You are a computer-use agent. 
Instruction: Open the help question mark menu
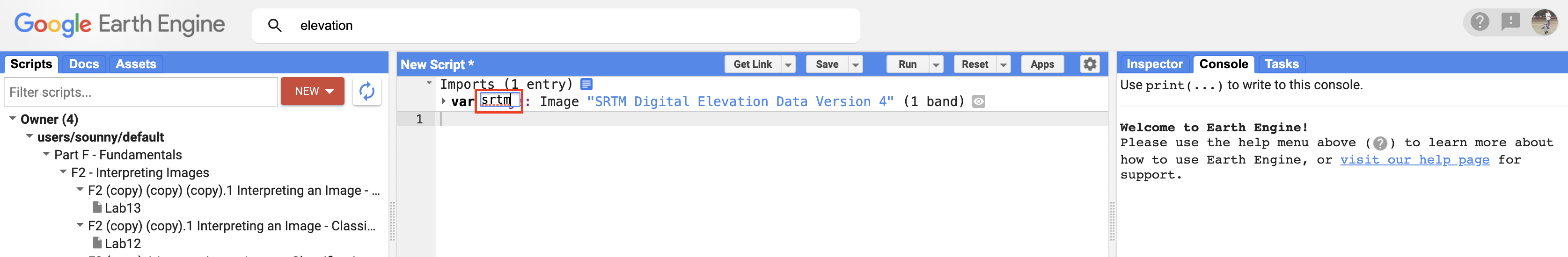point(1480,22)
